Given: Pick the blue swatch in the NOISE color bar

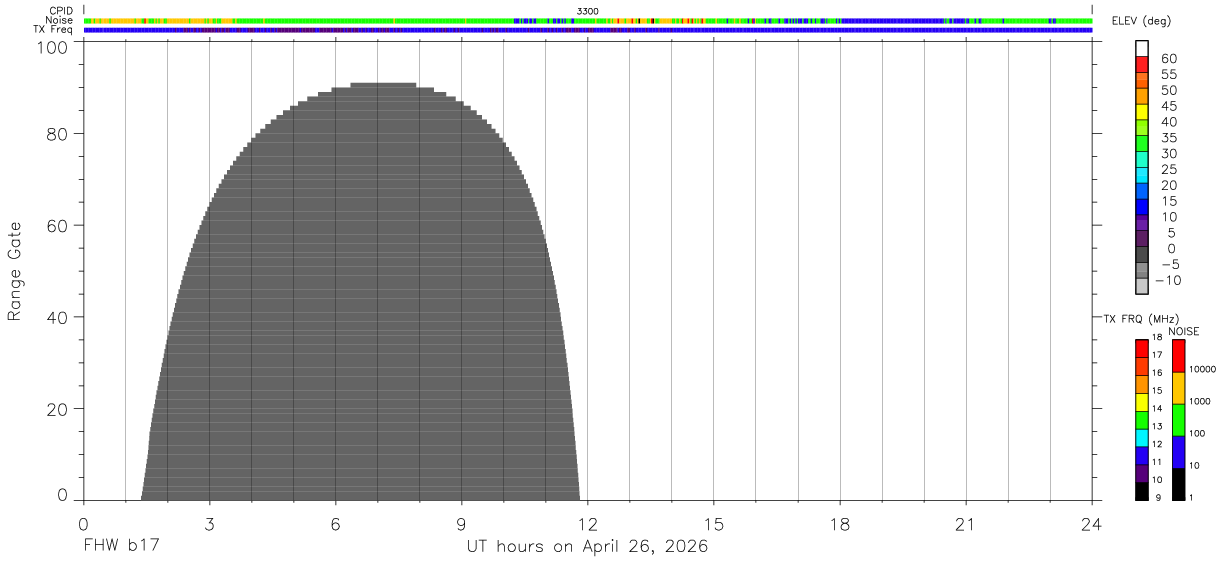Looking at the screenshot, I should point(1178,452).
